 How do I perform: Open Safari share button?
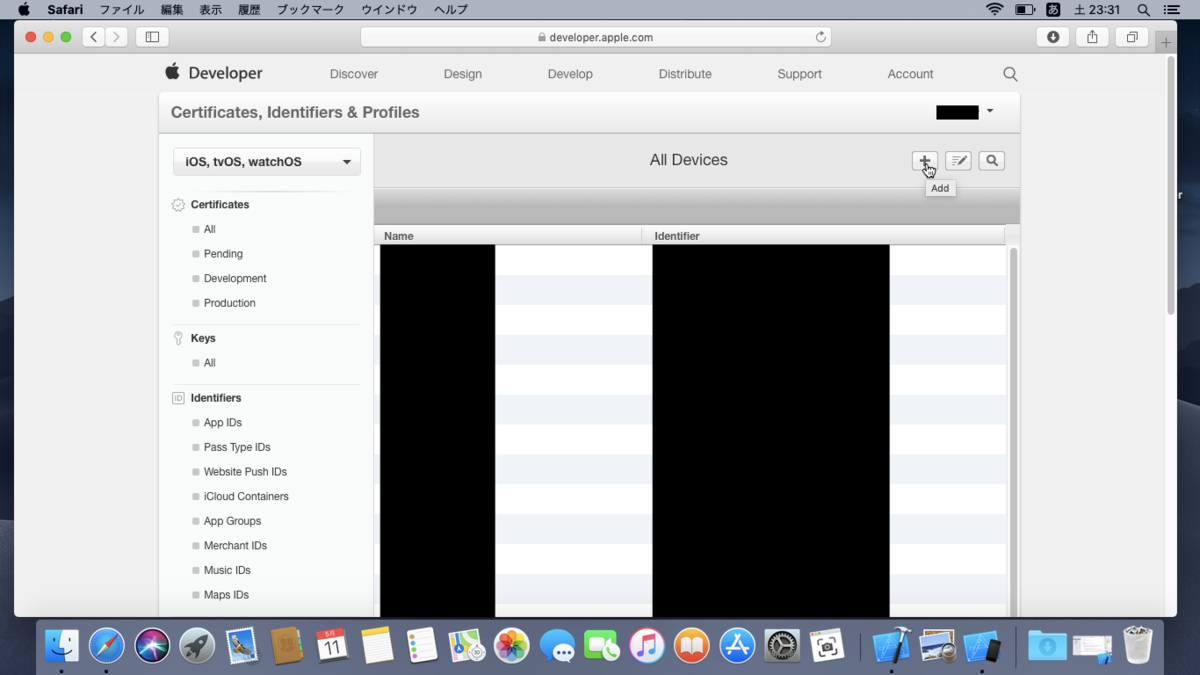(1092, 37)
